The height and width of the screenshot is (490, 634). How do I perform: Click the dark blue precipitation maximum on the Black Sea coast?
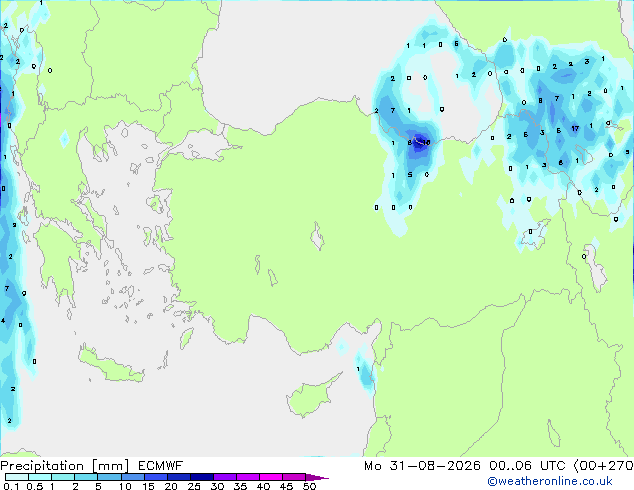pos(418,142)
